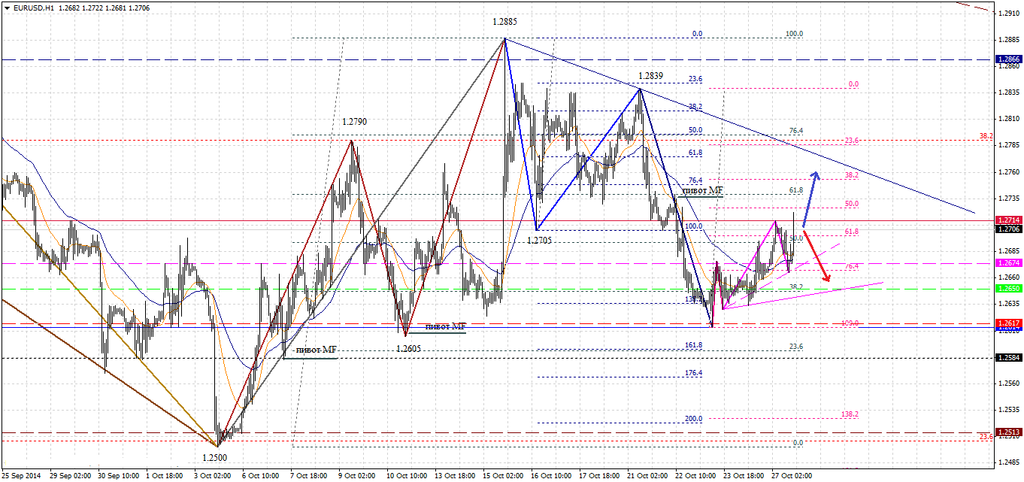The image size is (1024, 482).
Task: Click the 3 Oct 02:00 time label
Action: tap(212, 475)
